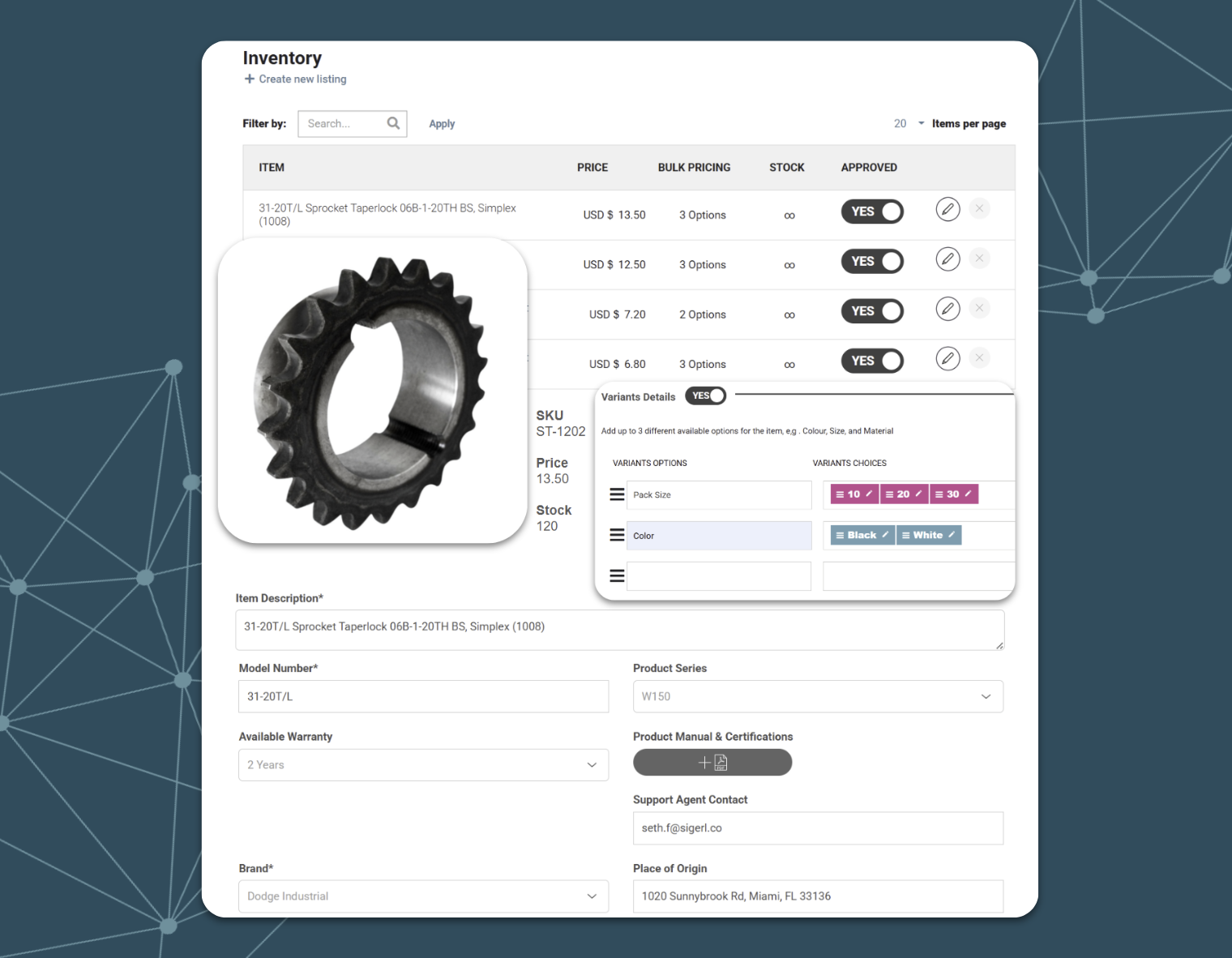Image resolution: width=1232 pixels, height=958 pixels.
Task: Edit the Black color variant chip
Action: pyautogui.click(x=861, y=535)
